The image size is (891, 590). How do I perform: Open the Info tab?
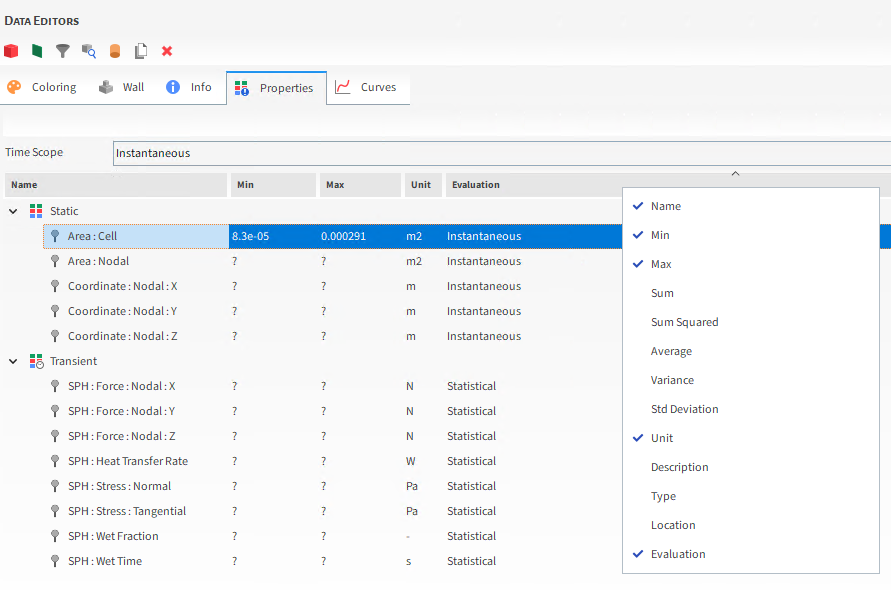point(189,87)
